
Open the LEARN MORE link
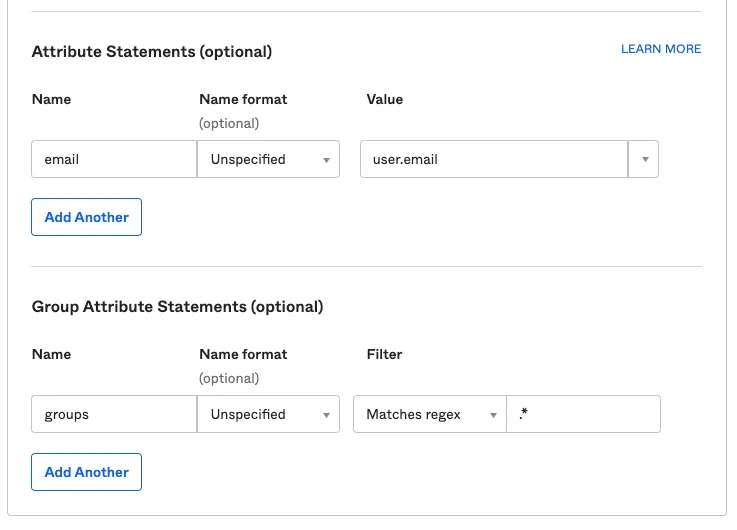(x=661, y=49)
